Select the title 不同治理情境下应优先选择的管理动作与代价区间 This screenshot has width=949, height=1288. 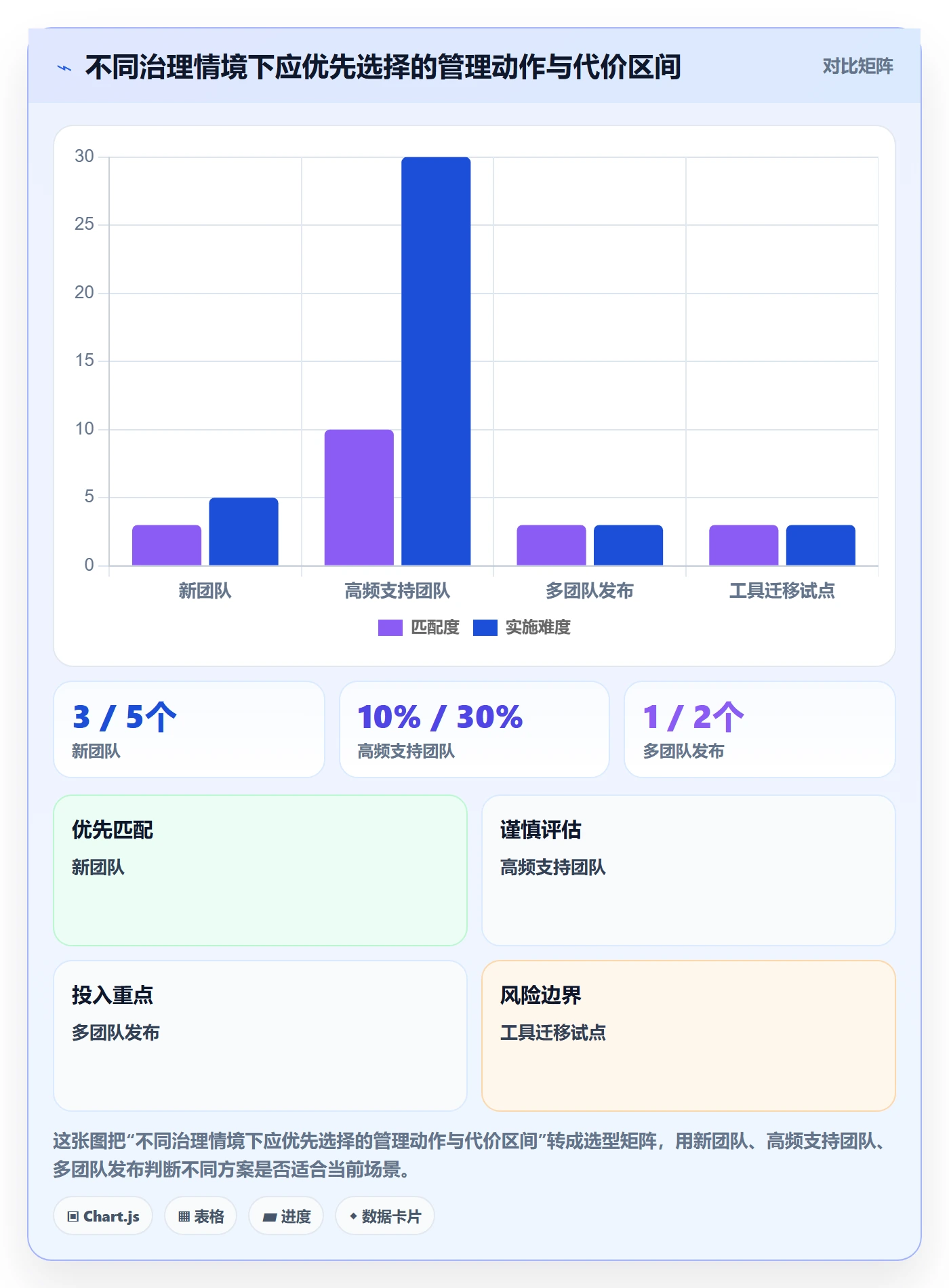tap(383, 67)
